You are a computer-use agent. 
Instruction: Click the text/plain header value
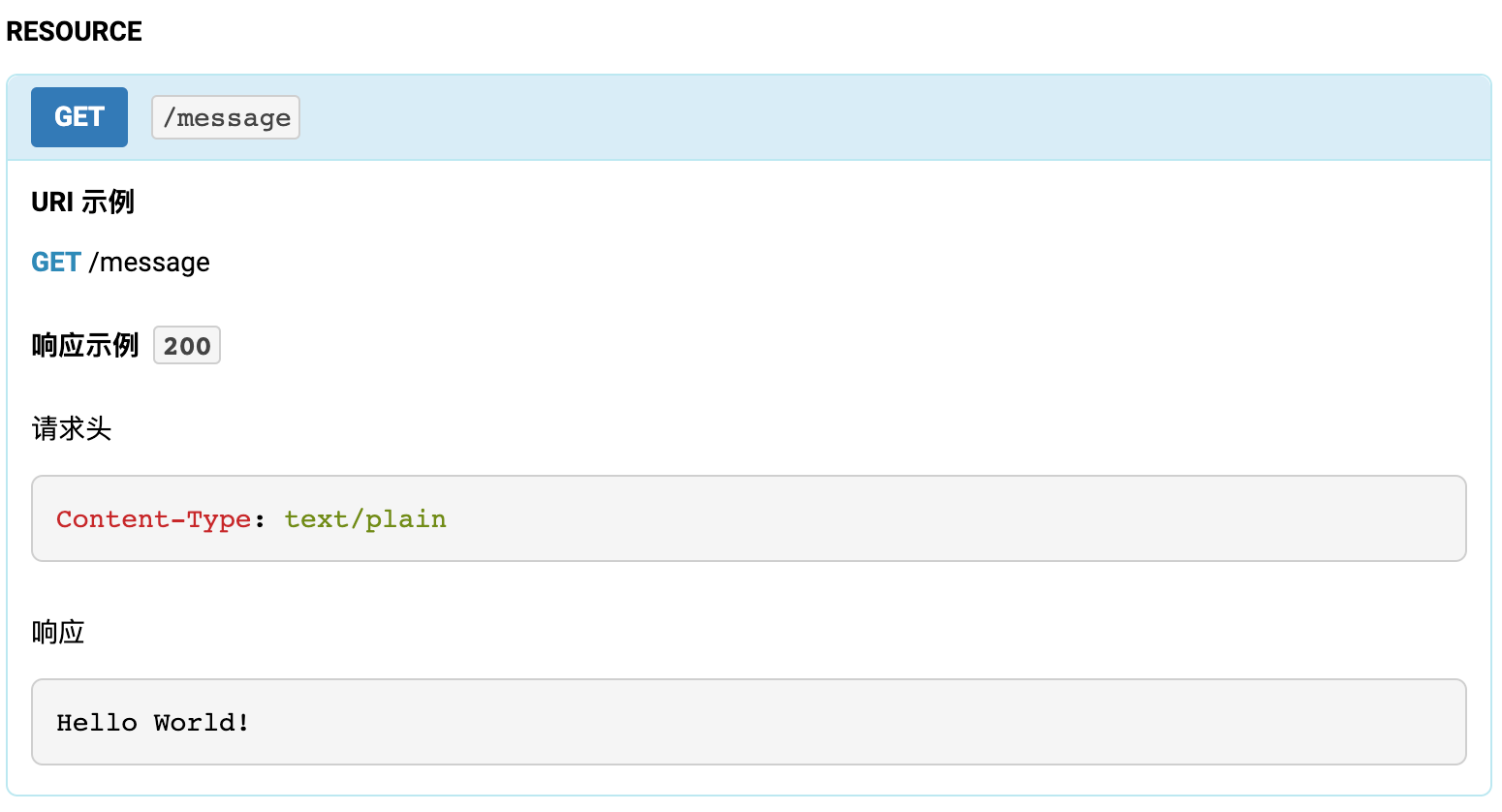[x=365, y=519]
